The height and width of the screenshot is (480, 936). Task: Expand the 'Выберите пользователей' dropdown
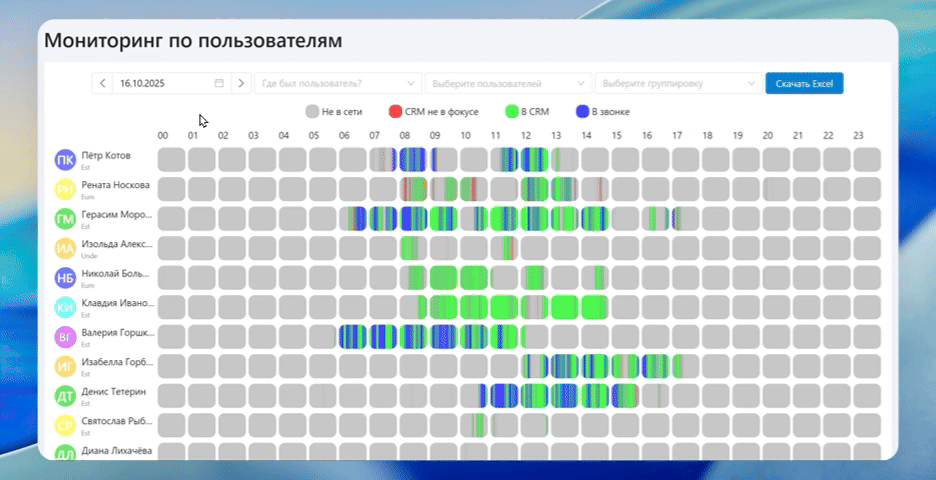click(x=507, y=83)
